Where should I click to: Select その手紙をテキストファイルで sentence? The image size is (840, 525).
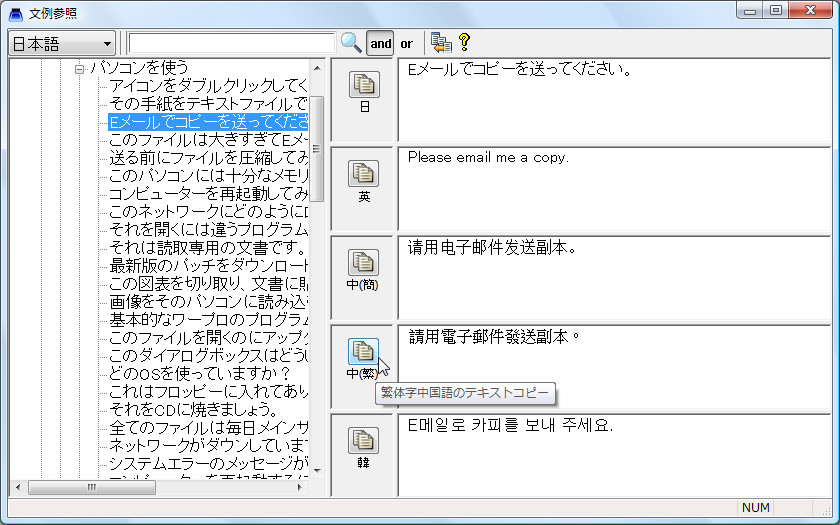click(x=208, y=103)
